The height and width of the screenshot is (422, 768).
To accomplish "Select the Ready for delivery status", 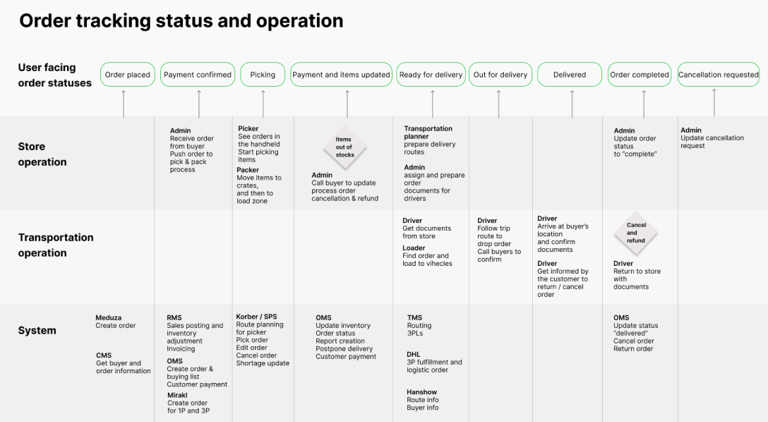I will 431,74.
